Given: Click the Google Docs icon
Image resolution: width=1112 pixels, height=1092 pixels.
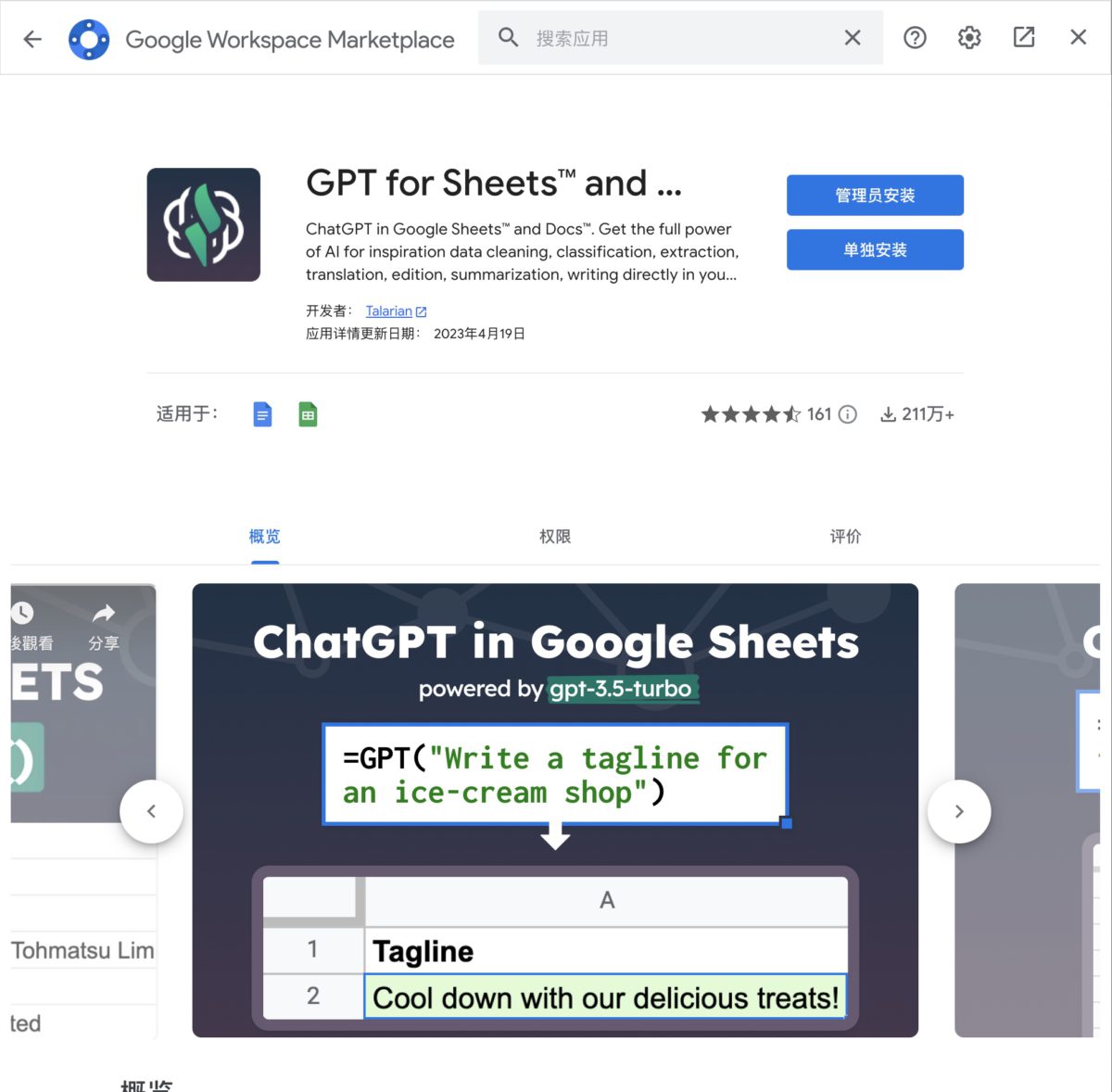Looking at the screenshot, I should 263,414.
